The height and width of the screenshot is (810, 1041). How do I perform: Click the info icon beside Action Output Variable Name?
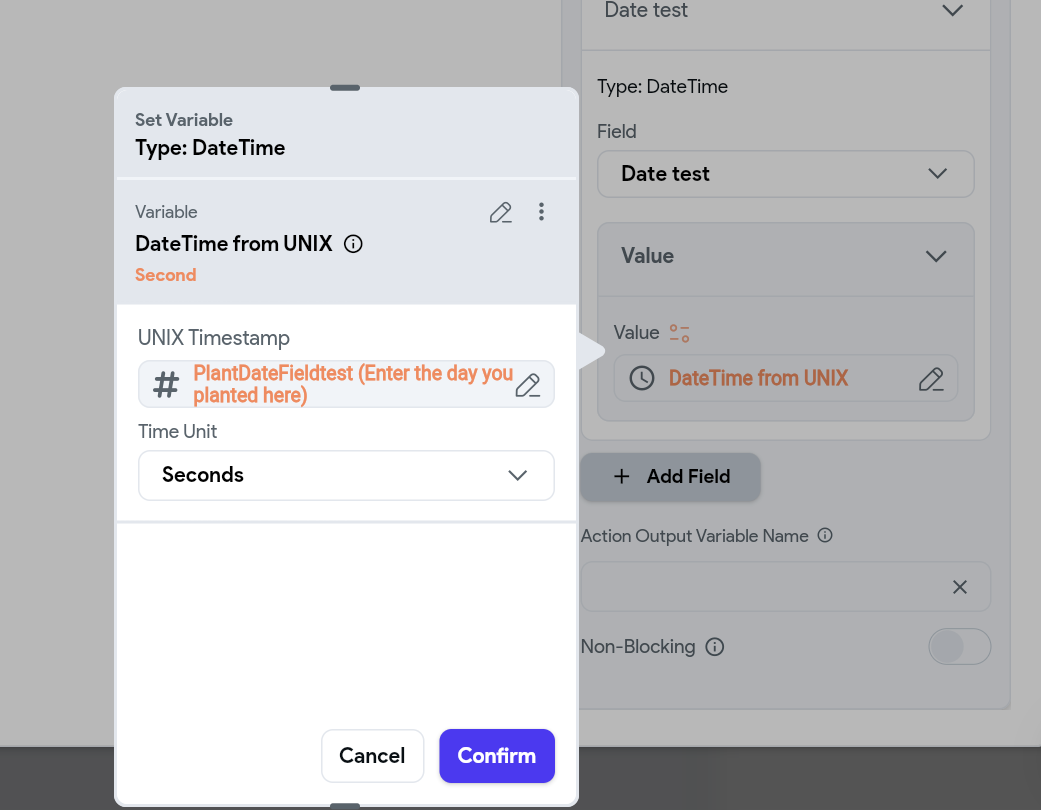click(x=825, y=536)
